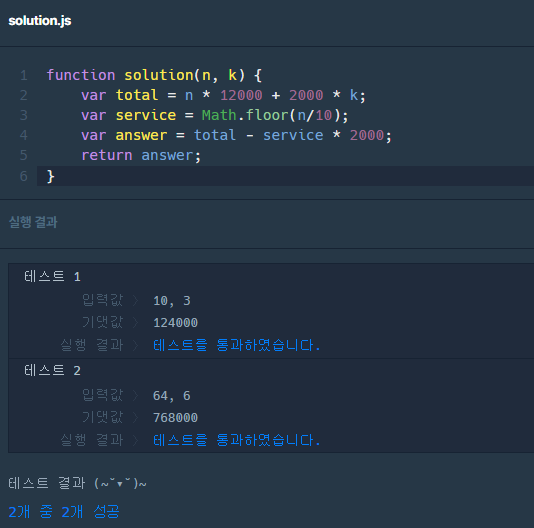
Task: Click the closing brace on line 6
Action: point(50,176)
